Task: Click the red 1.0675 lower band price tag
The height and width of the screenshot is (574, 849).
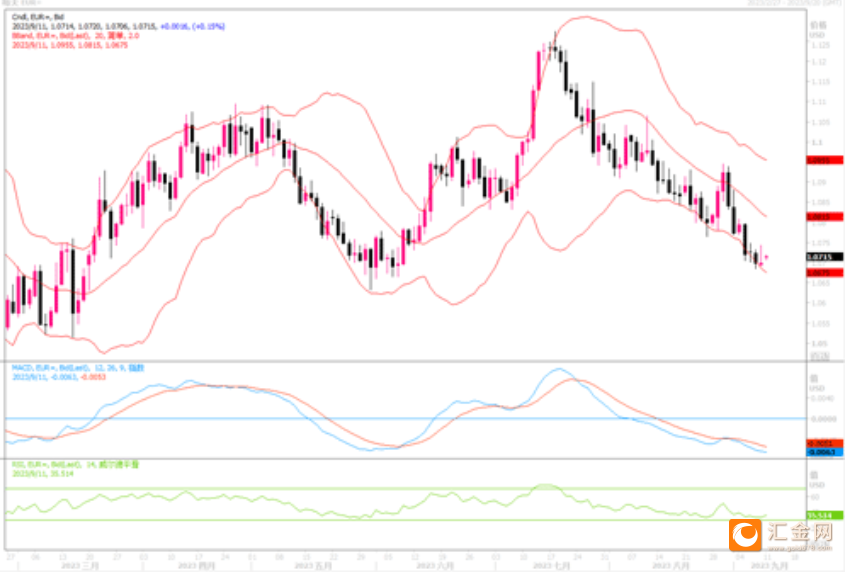Action: 824,273
